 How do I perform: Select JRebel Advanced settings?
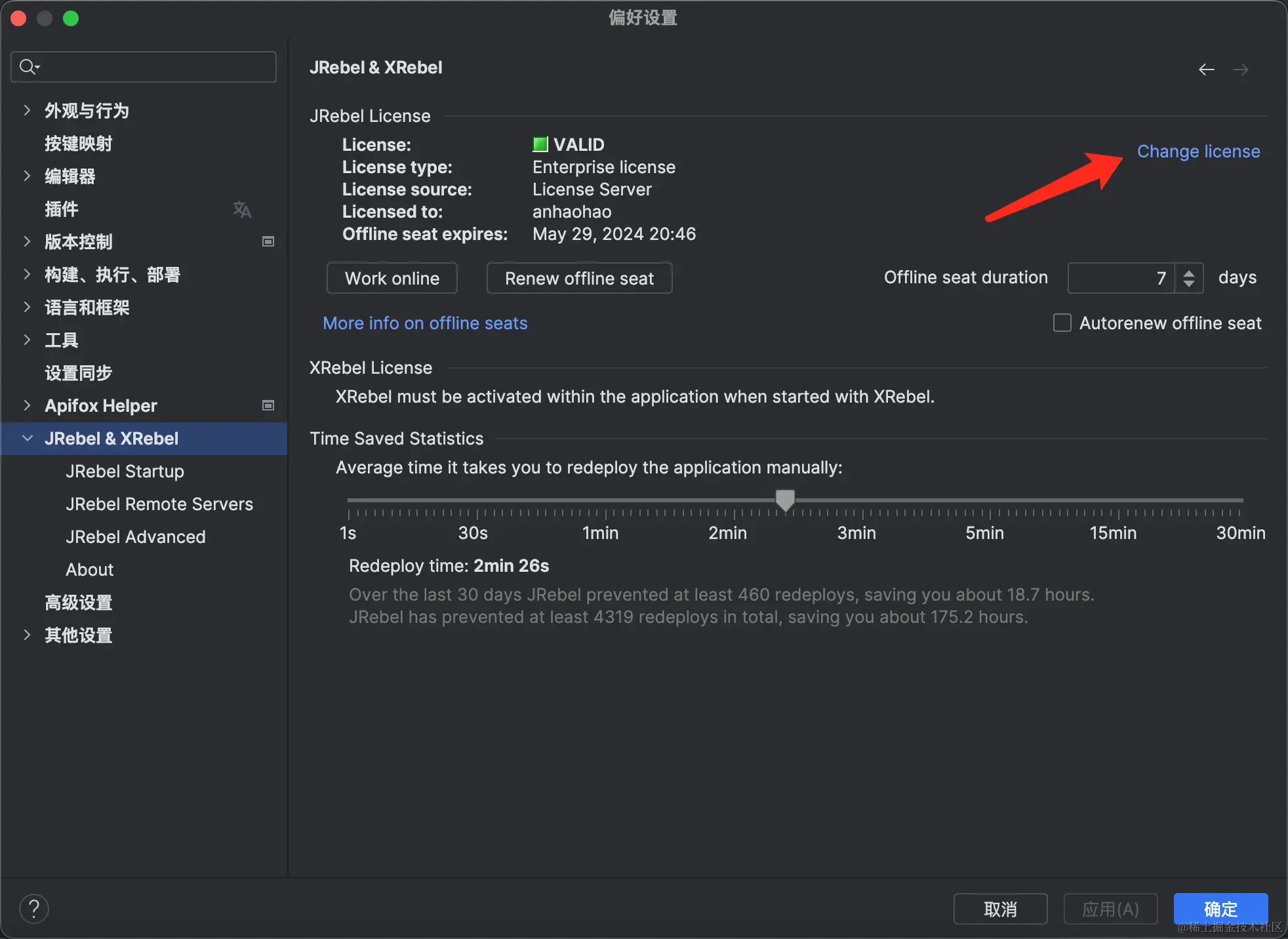point(136,537)
